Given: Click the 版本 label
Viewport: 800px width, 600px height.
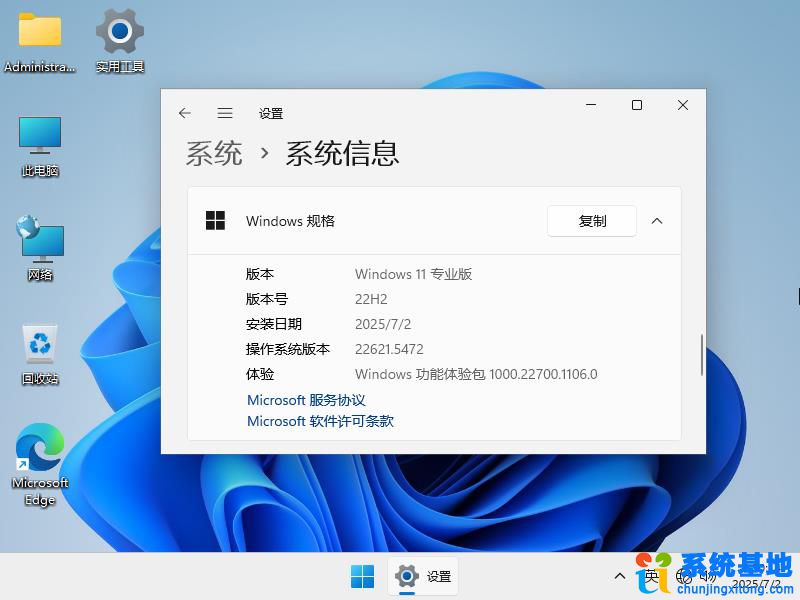Looking at the screenshot, I should 260,274.
